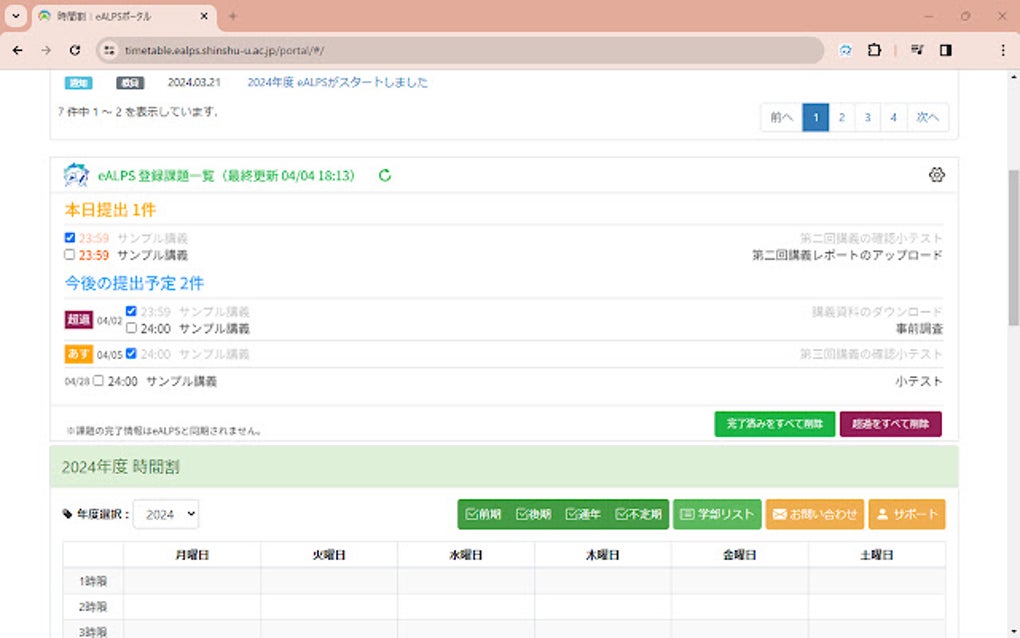The height and width of the screenshot is (638, 1020).
Task: Click the 火曜日 column header
Action: [x=329, y=555]
